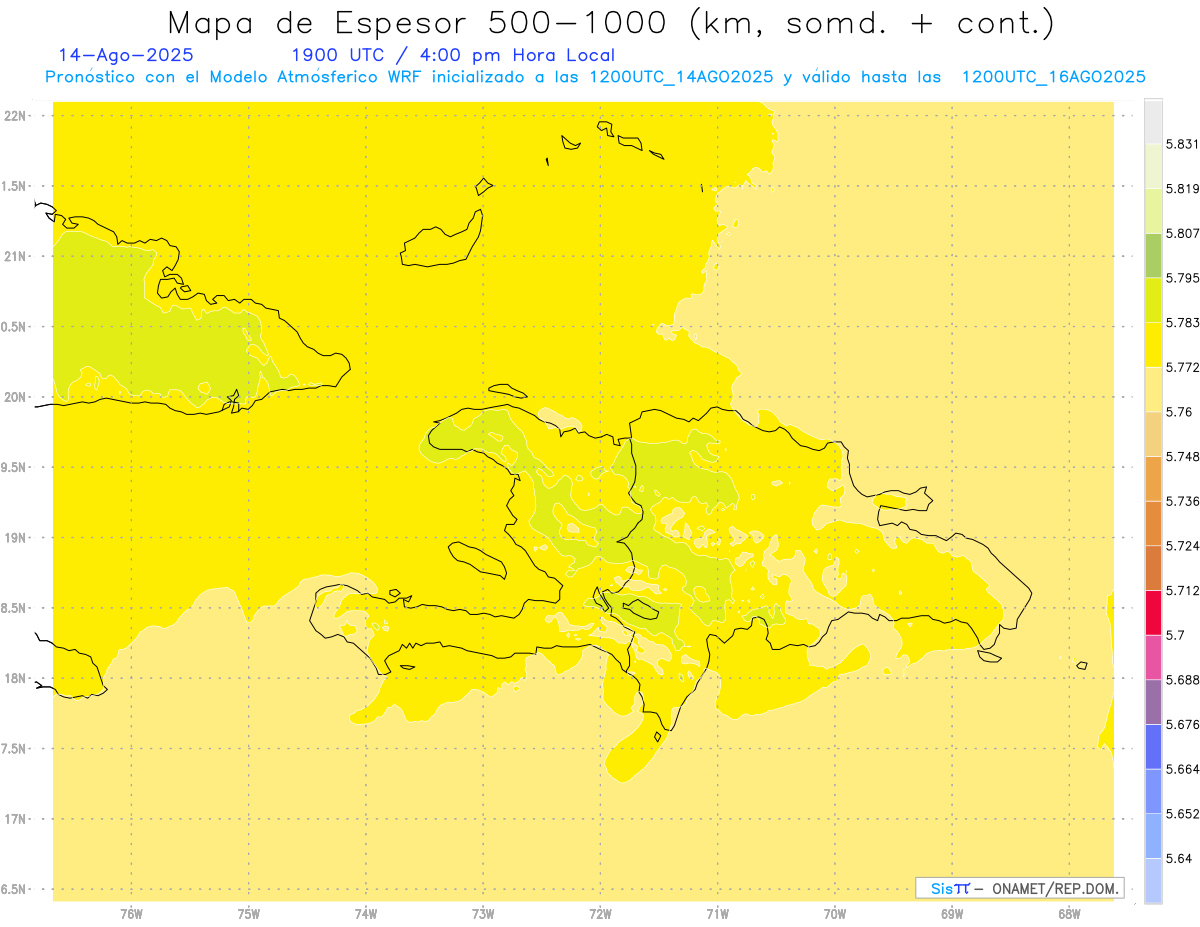The image size is (1200, 927).
Task: Select the dark green legend swatch below 5.807
Action: click(x=1153, y=255)
